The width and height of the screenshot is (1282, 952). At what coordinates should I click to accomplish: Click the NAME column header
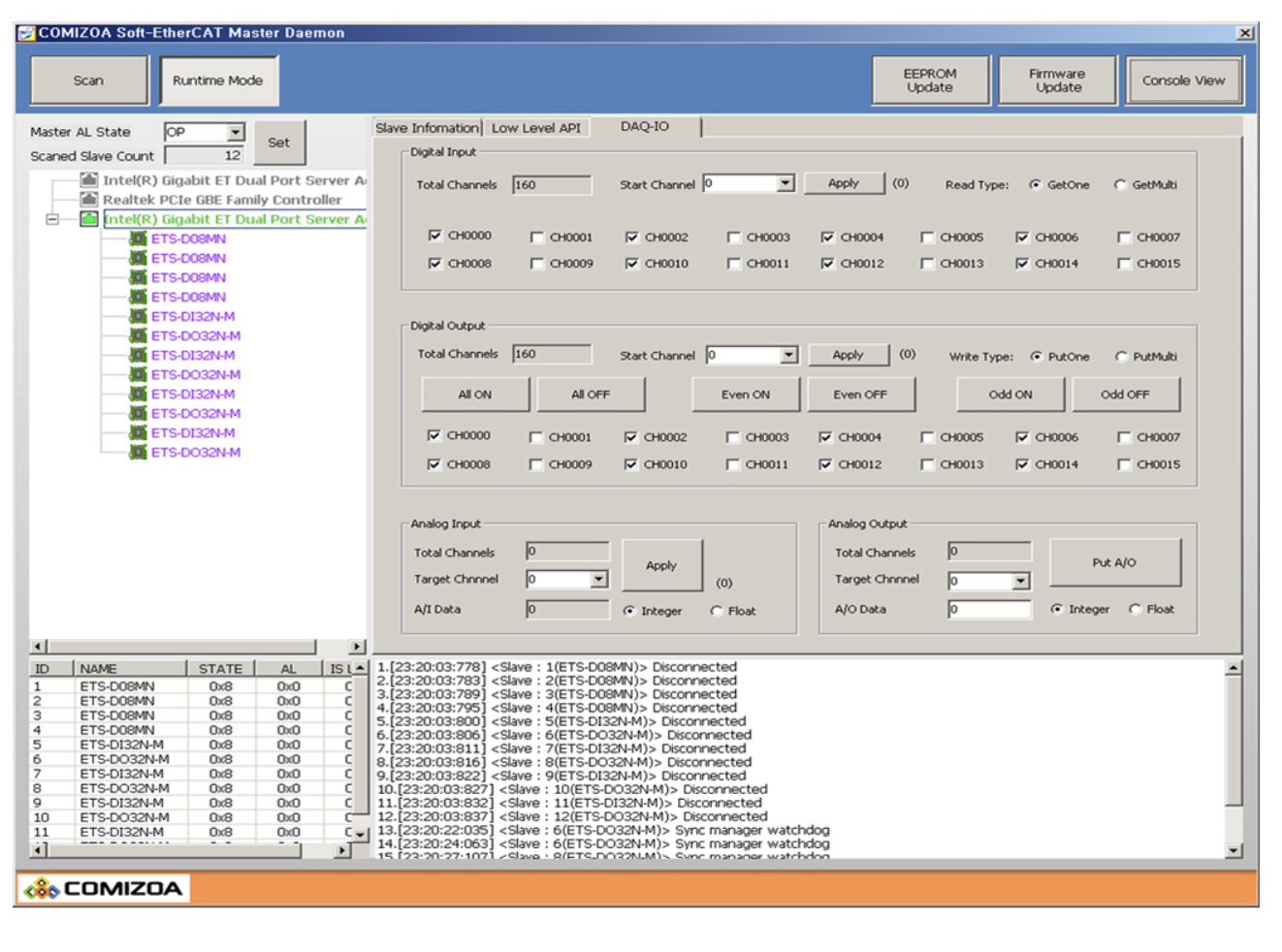(130, 668)
